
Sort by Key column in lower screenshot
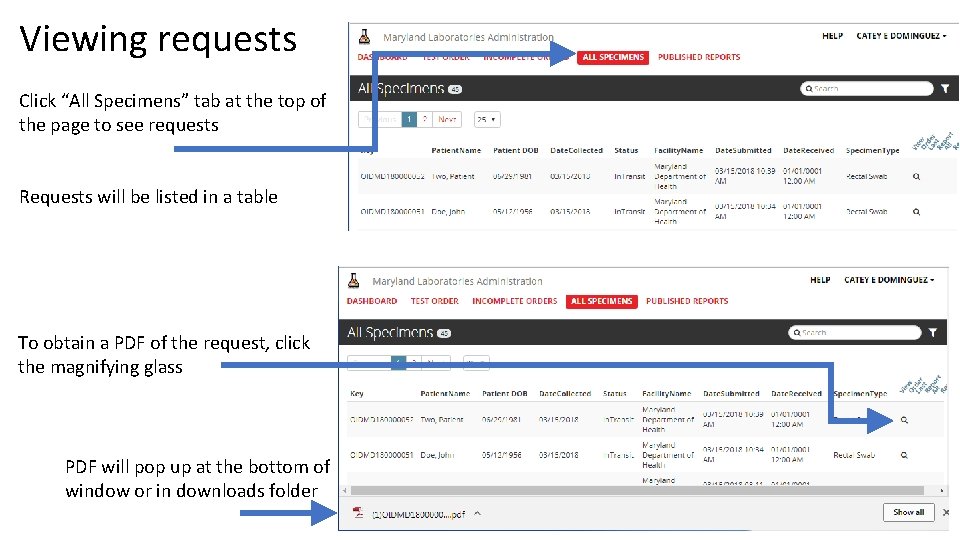[x=357, y=394]
